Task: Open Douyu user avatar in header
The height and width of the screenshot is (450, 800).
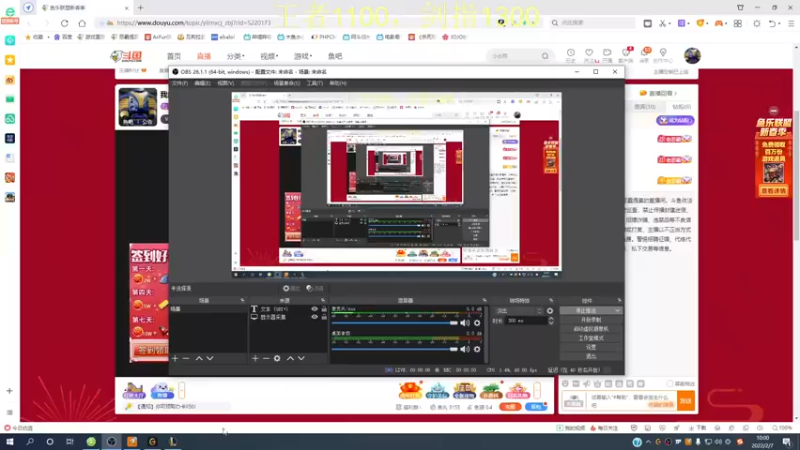Action: point(692,56)
